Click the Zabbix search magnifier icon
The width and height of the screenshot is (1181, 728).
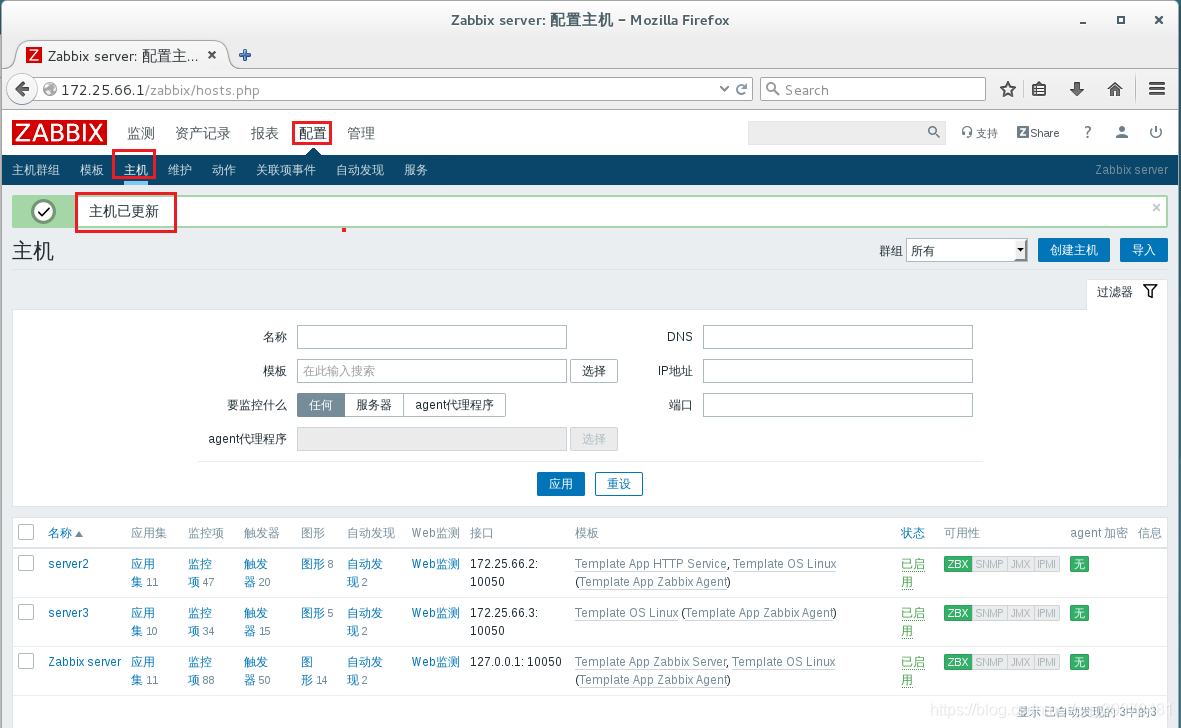(x=934, y=133)
